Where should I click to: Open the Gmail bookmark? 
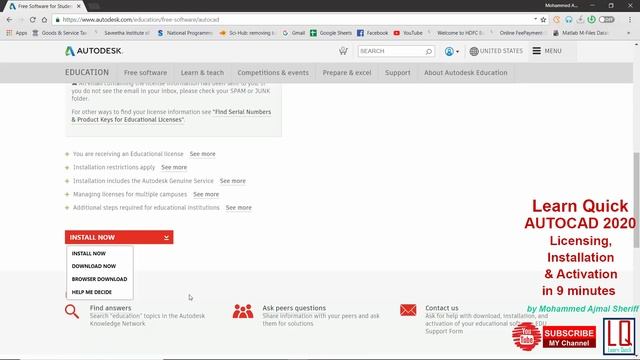point(293,33)
